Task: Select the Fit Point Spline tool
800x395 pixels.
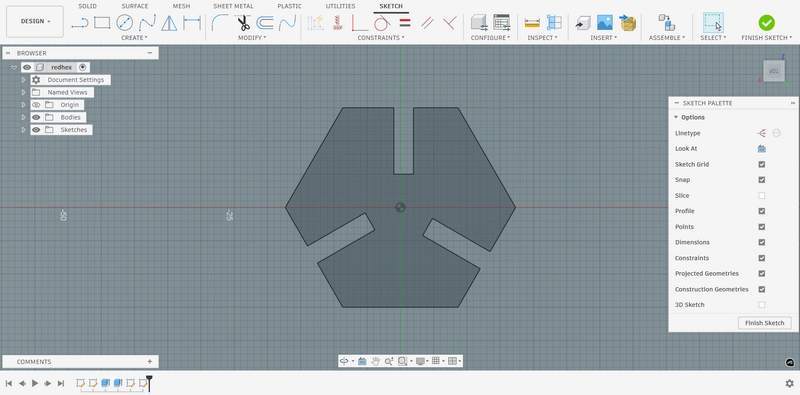Action: pos(147,22)
